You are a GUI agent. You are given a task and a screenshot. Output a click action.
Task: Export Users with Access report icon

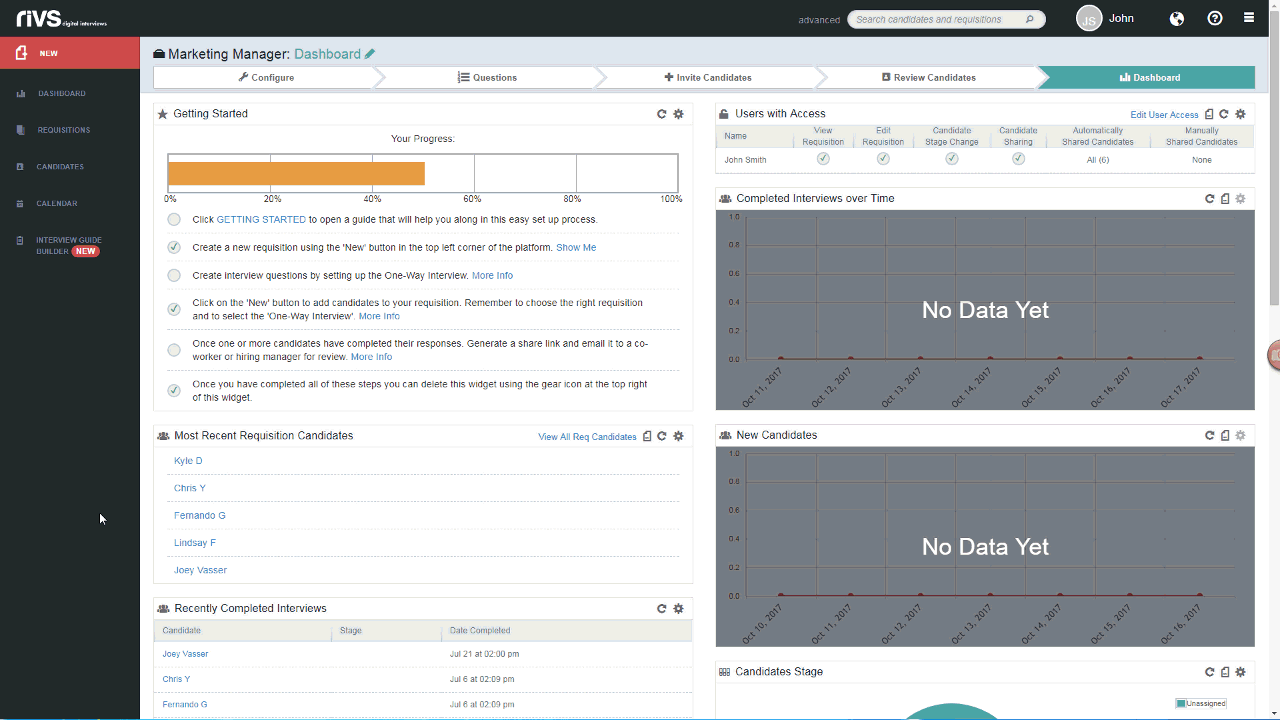[x=1209, y=114]
